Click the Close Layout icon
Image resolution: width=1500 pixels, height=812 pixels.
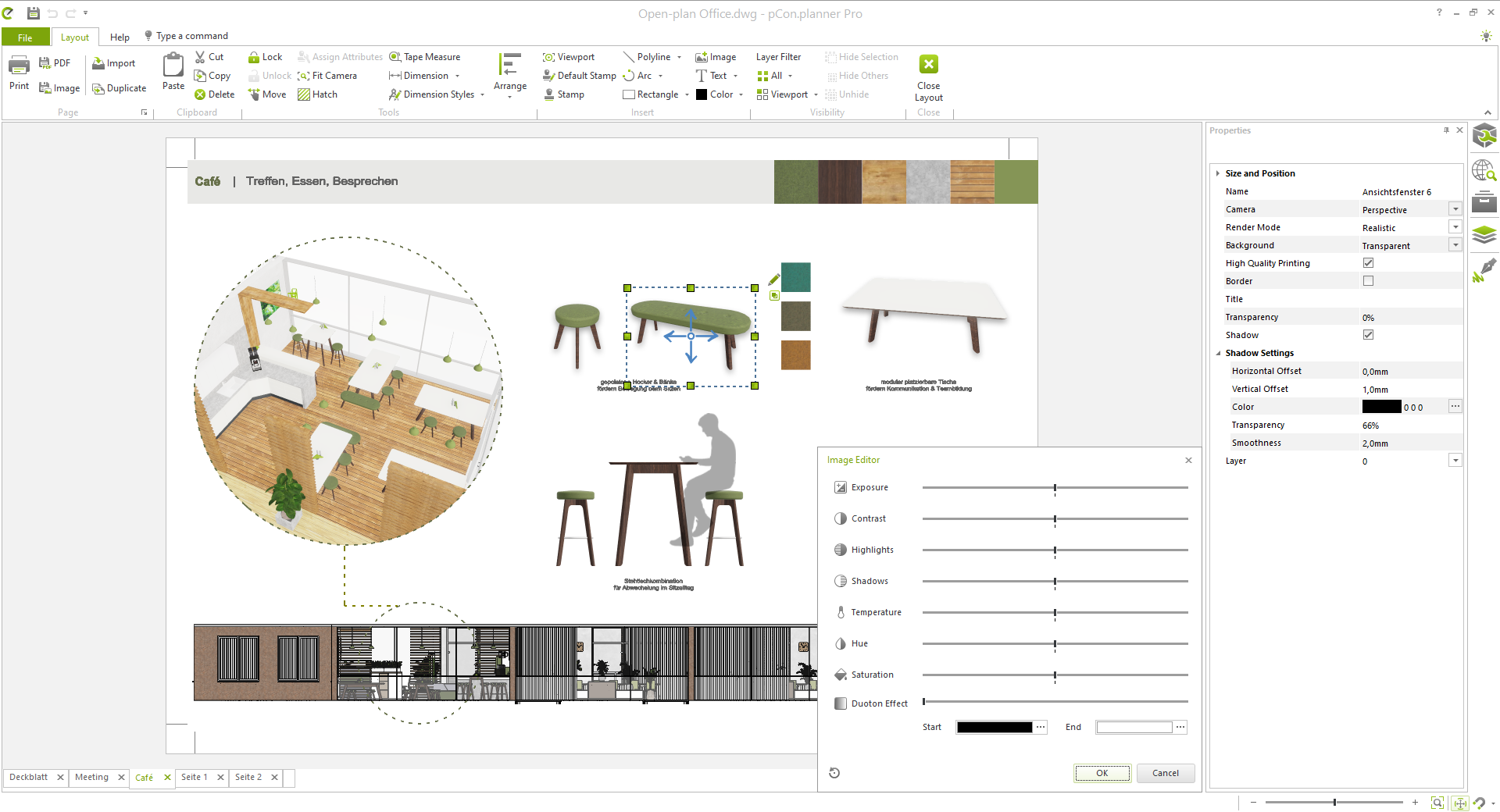coord(929,64)
